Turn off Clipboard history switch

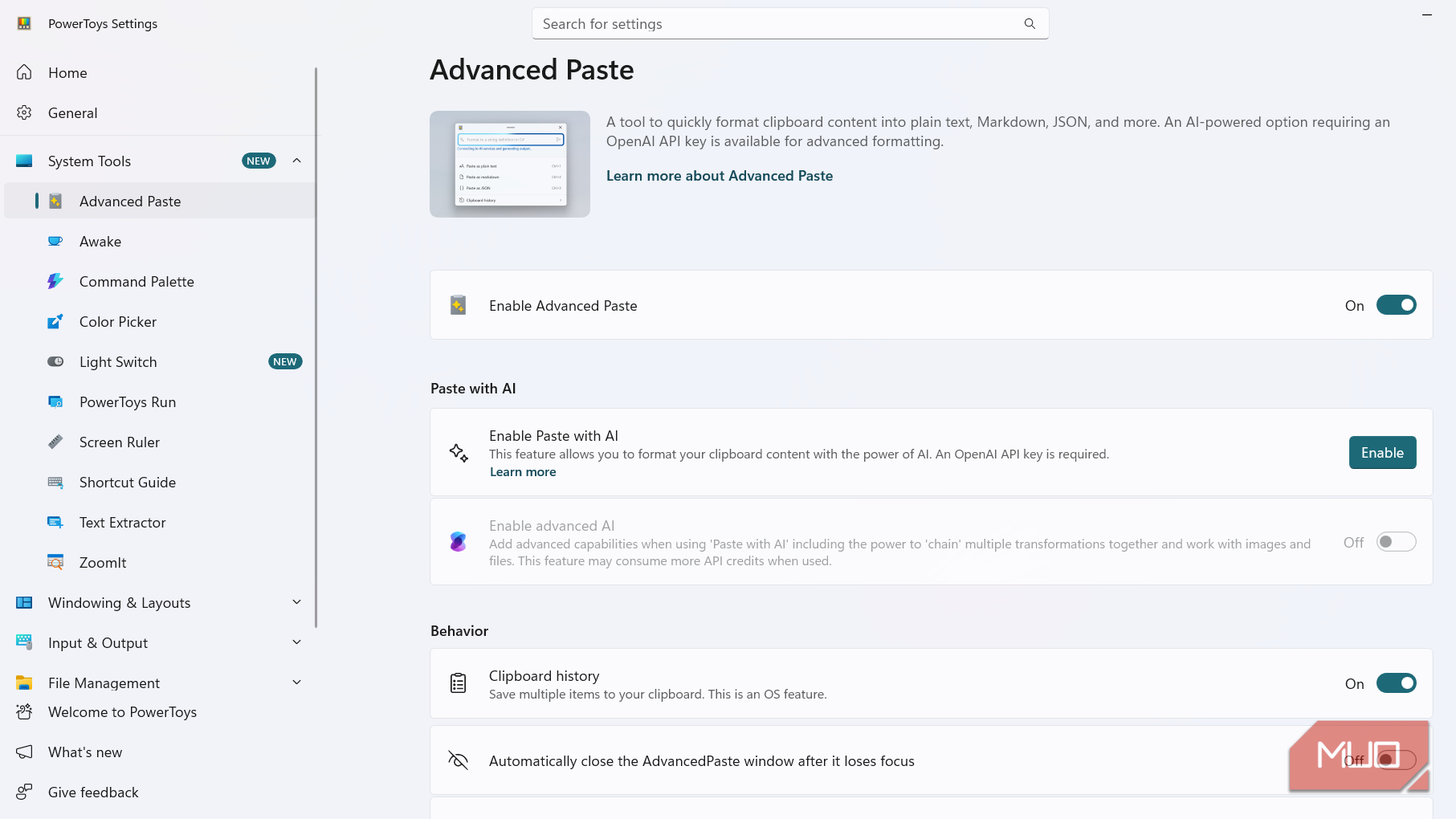click(x=1397, y=683)
